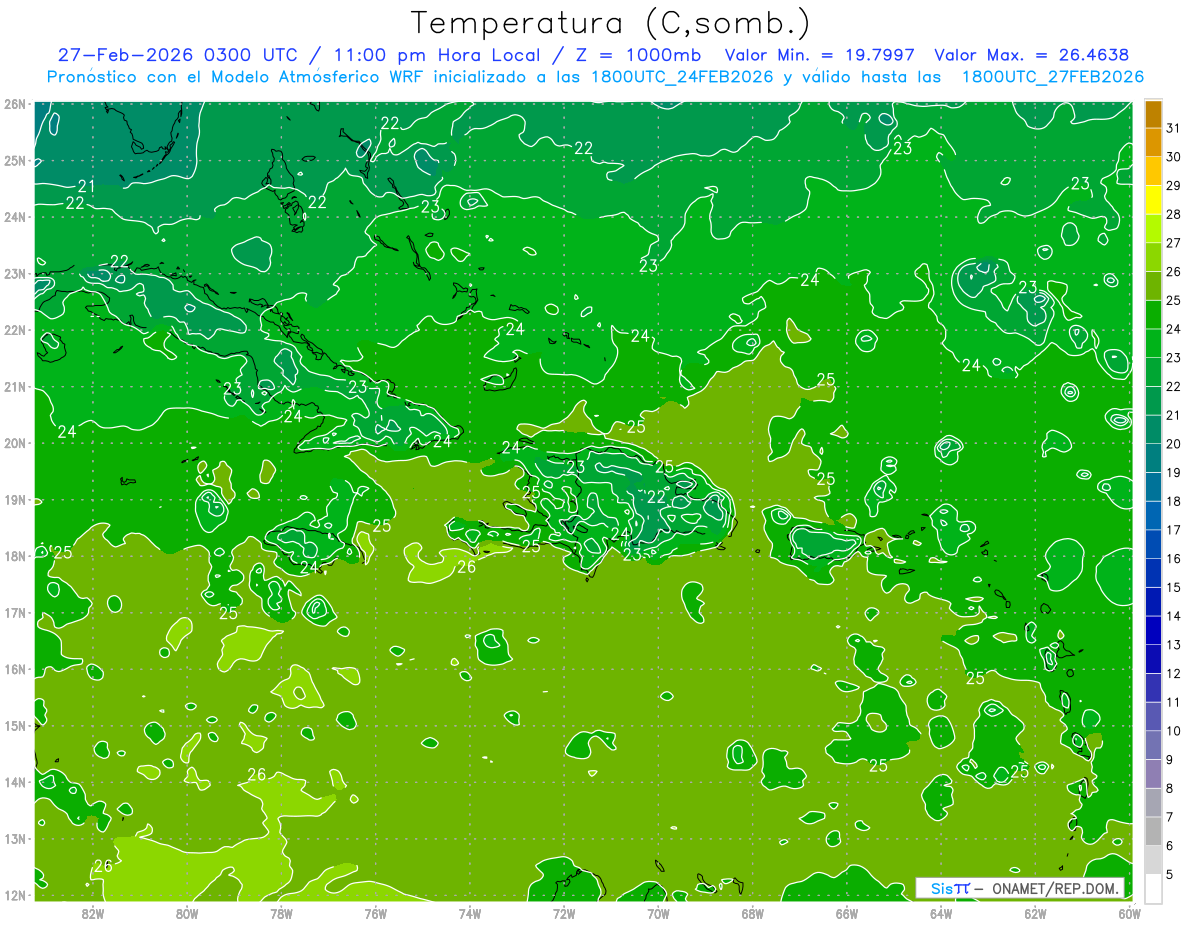Click the 20N latitude axis label
The height and width of the screenshot is (927, 1200).
click(x=15, y=443)
